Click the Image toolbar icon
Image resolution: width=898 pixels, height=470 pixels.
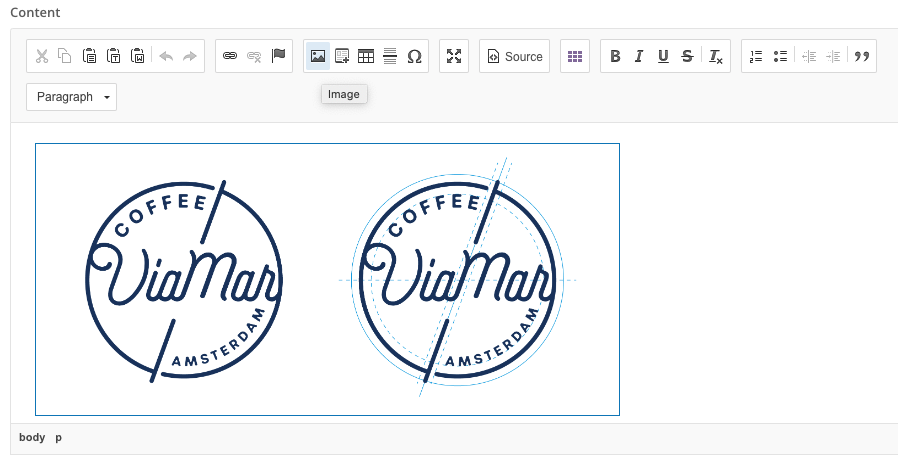pos(318,56)
